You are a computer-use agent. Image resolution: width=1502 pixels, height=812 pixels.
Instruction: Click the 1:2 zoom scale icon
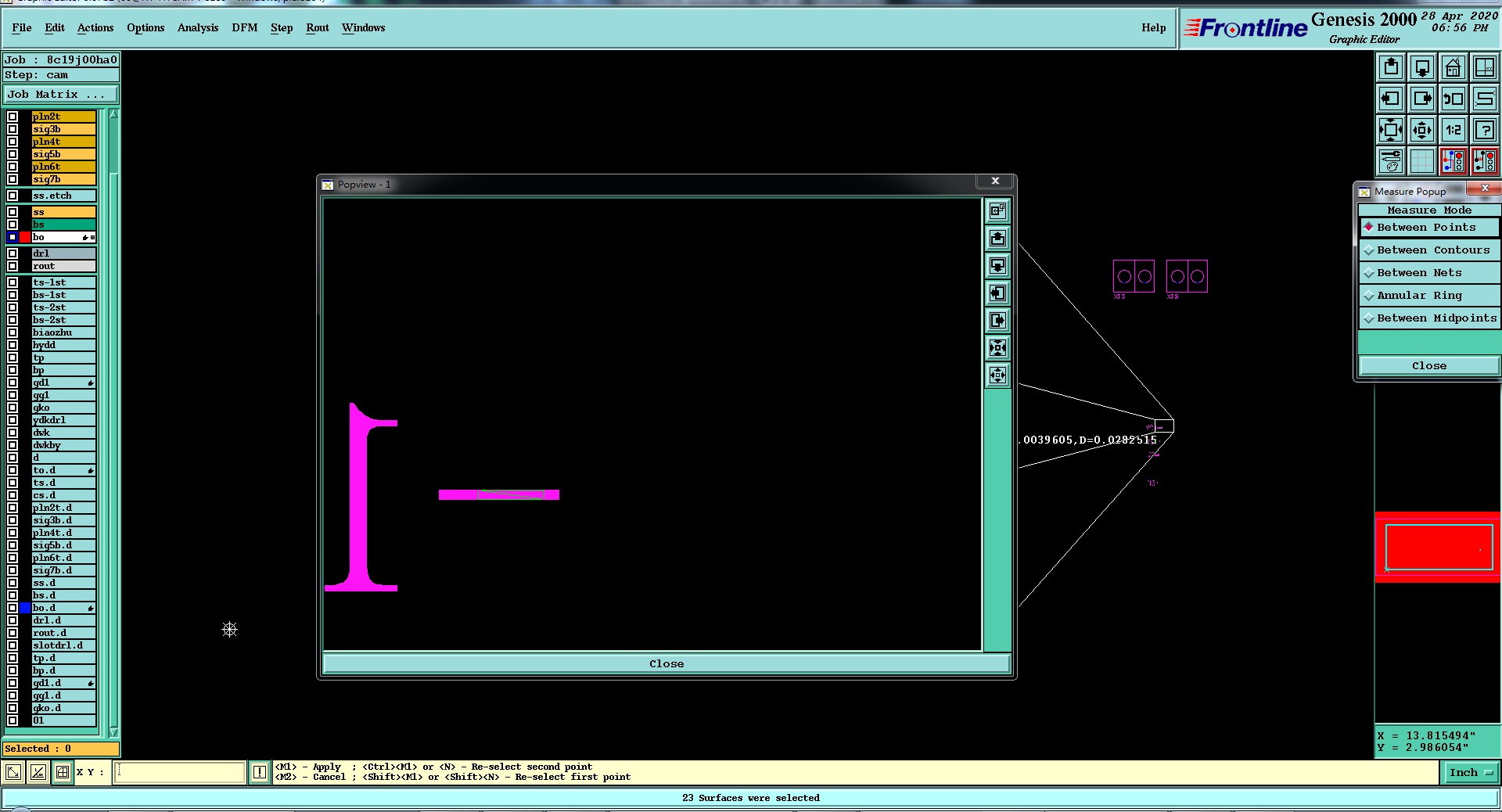pos(1453,130)
